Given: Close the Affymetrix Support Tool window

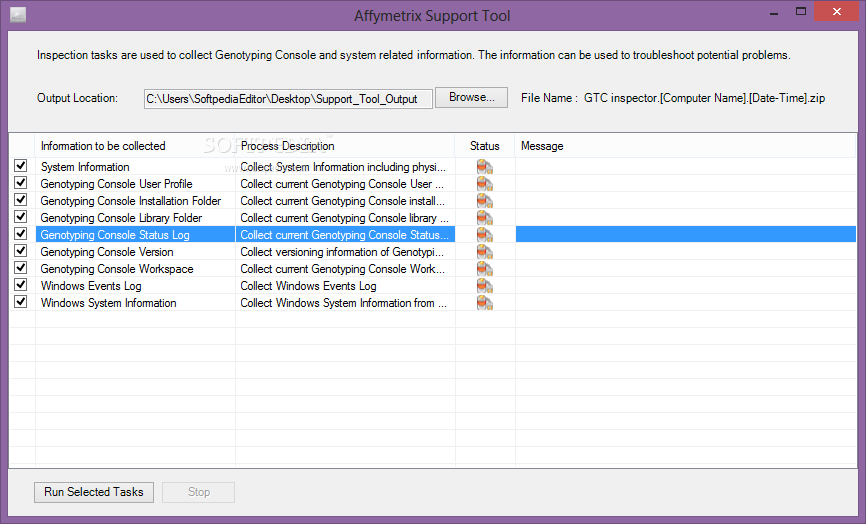Looking at the screenshot, I should click(x=837, y=12).
